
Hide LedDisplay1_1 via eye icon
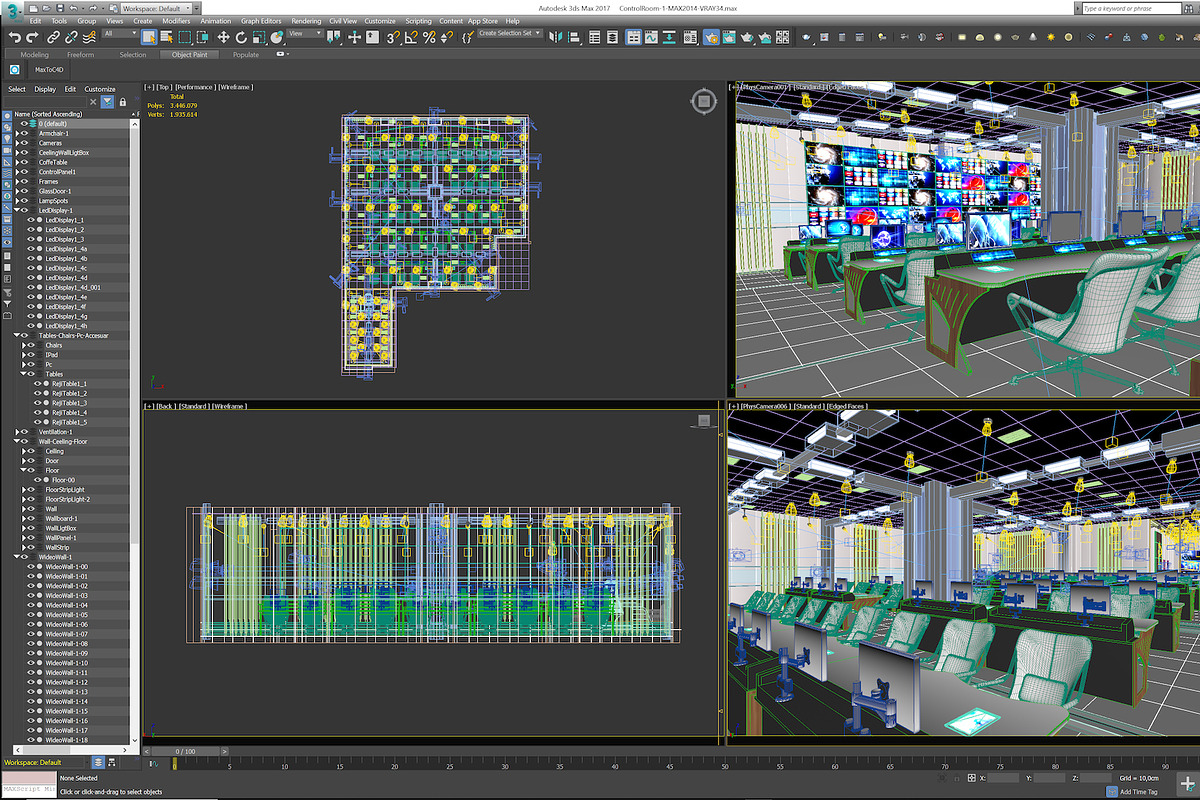31,220
